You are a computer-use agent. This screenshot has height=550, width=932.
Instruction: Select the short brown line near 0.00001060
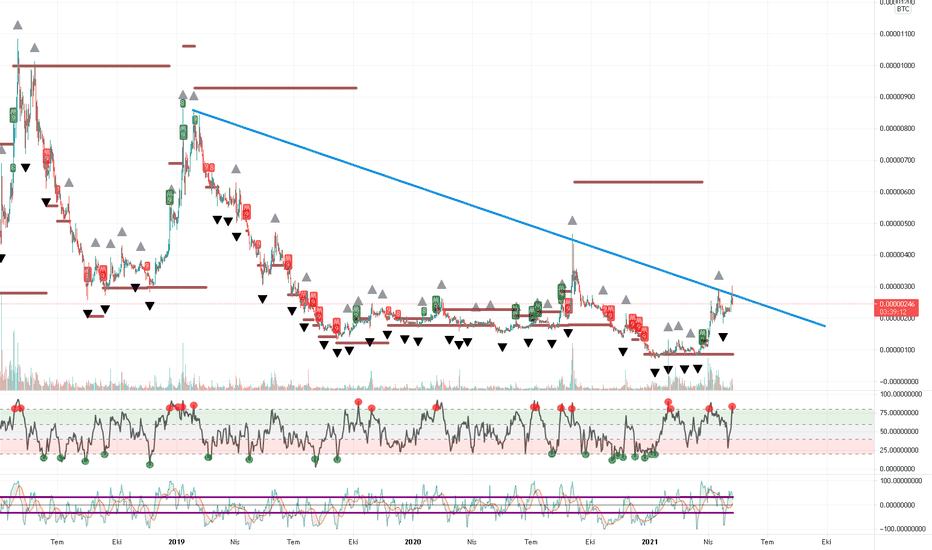pos(189,46)
